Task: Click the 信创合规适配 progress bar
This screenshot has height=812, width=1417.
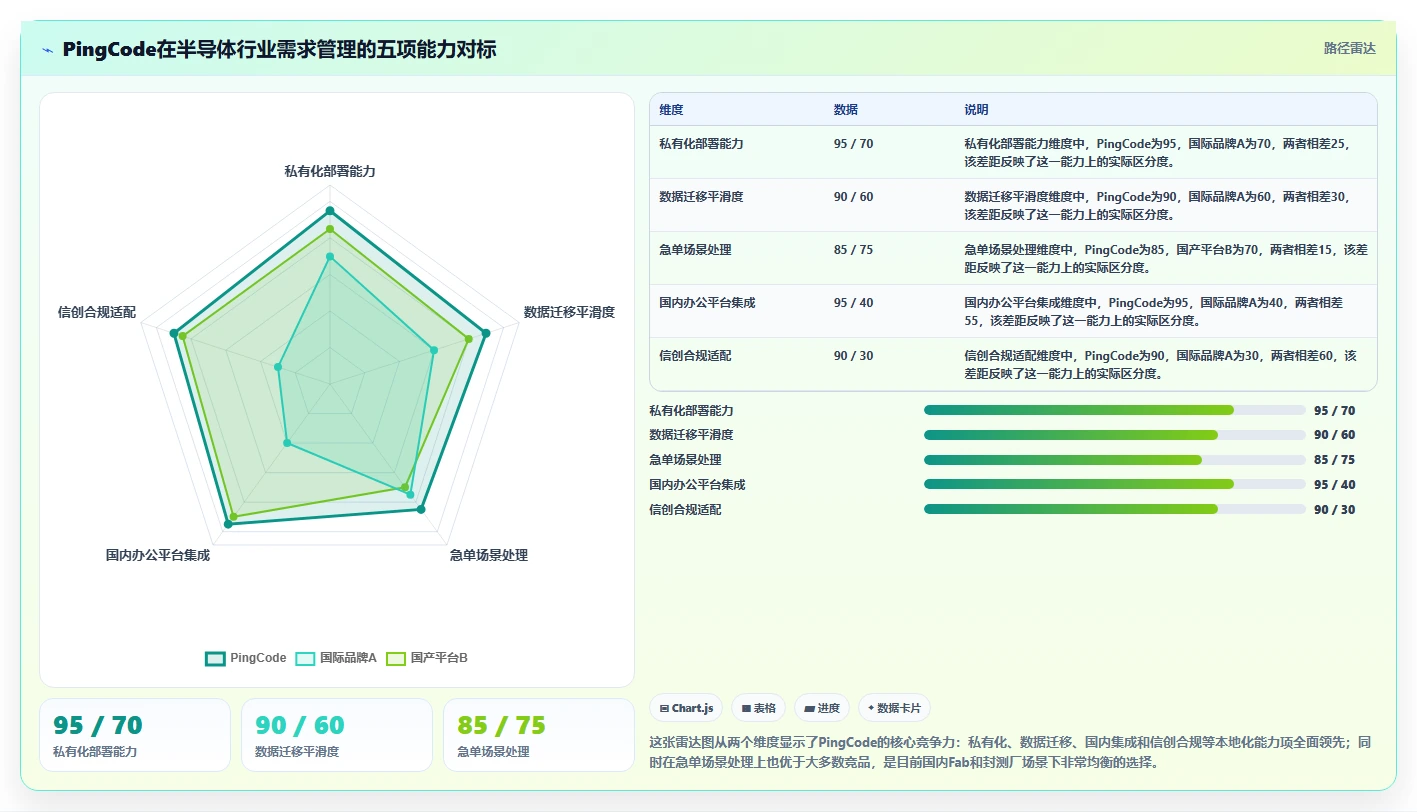Action: [1115, 509]
